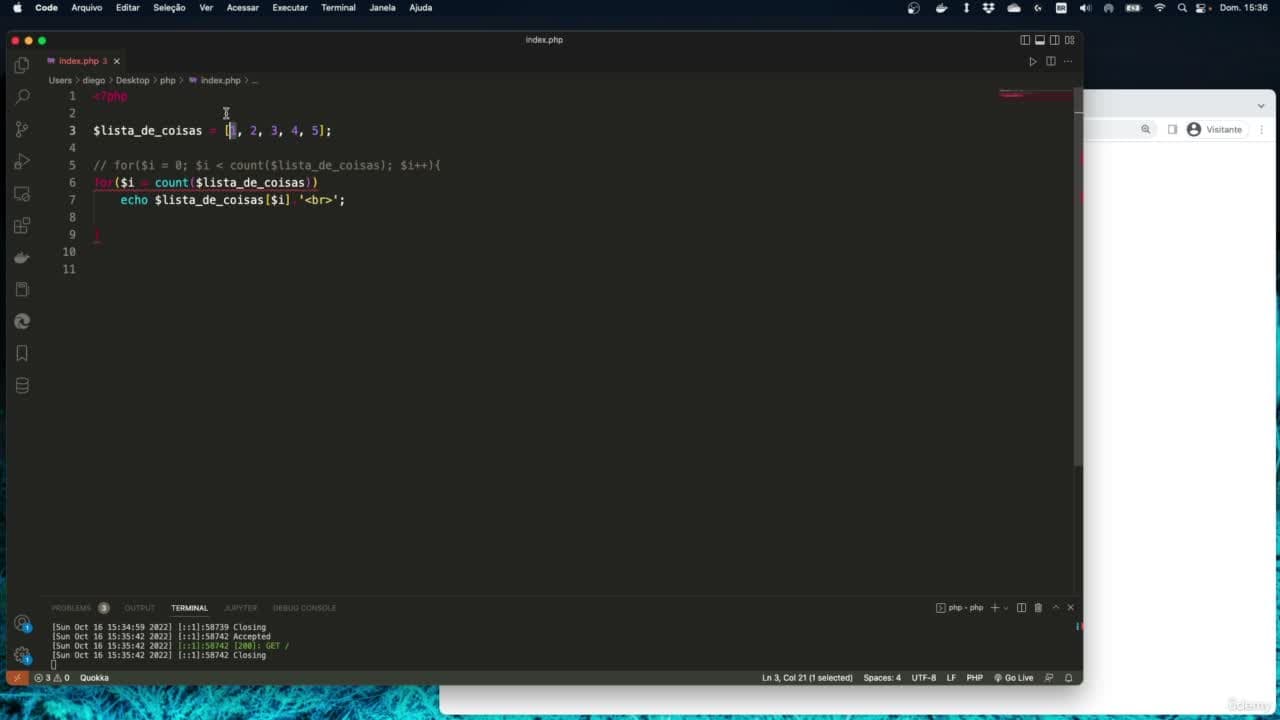1280x720 pixels.
Task: Open the Arquivo menu
Action: [x=86, y=8]
